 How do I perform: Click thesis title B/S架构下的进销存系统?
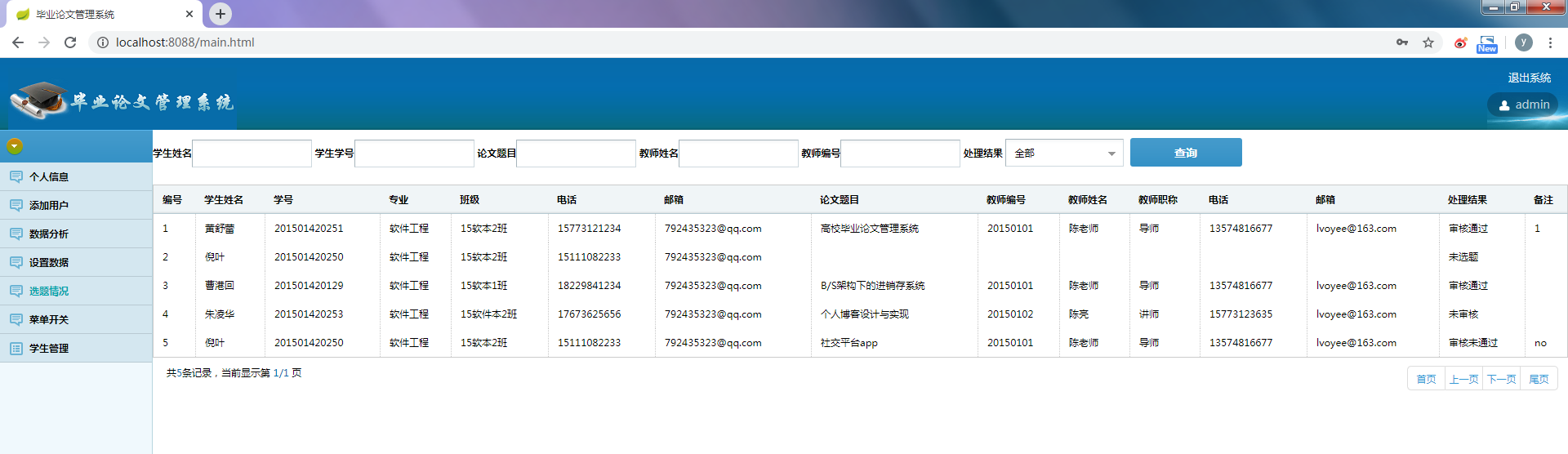click(x=872, y=286)
